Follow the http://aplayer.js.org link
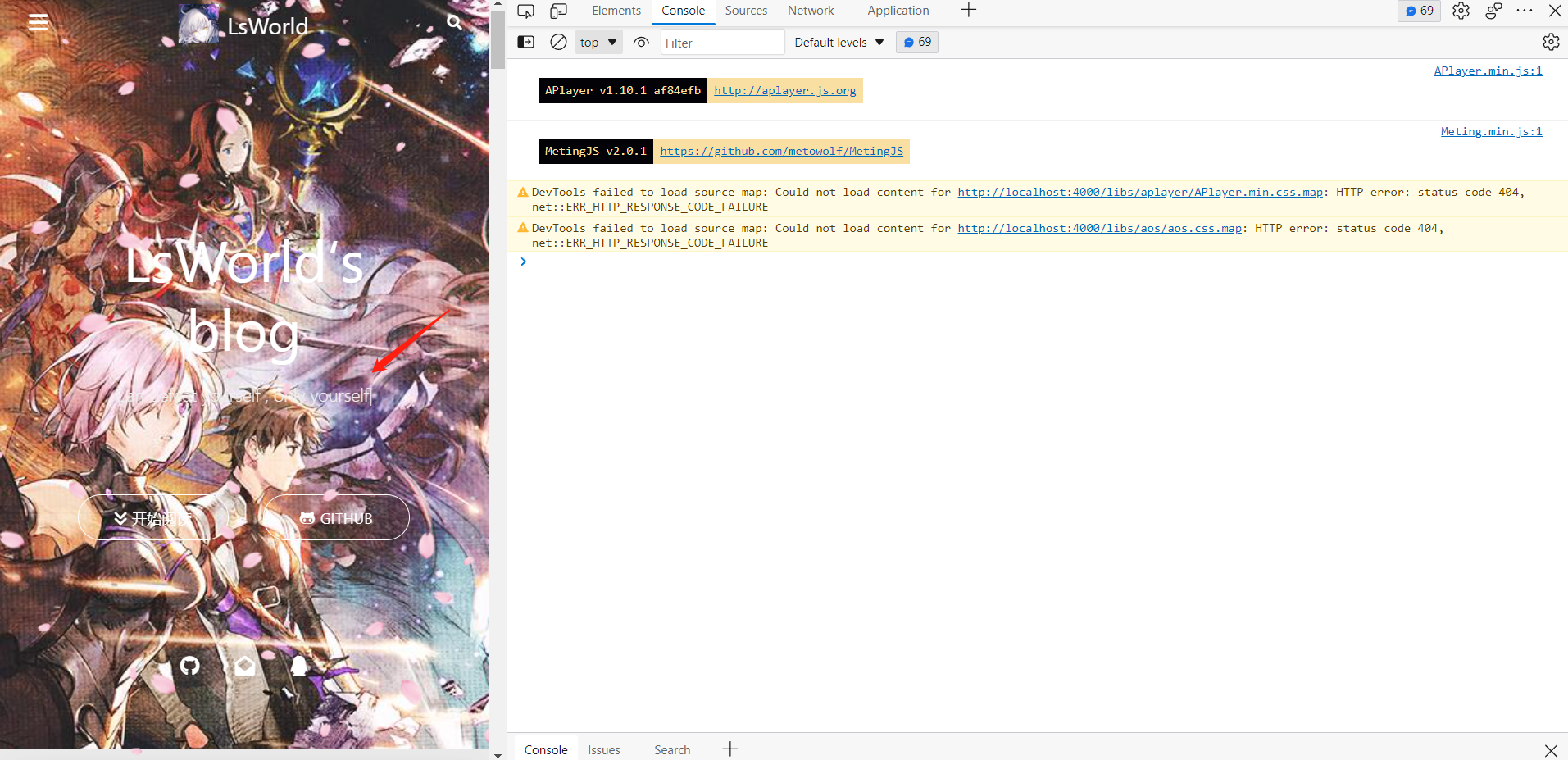The height and width of the screenshot is (760, 1568). pos(784,90)
